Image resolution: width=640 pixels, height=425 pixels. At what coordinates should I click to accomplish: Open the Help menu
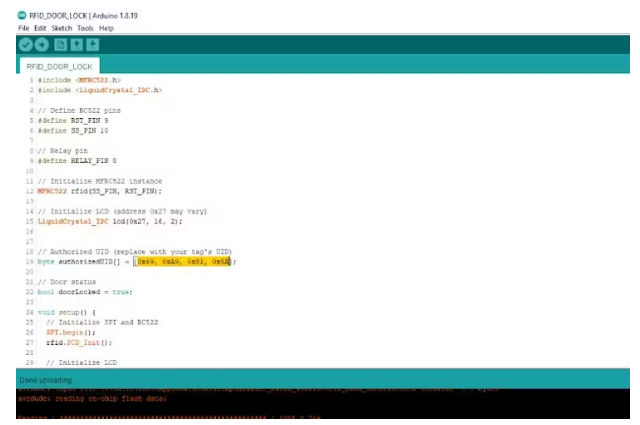(106, 28)
